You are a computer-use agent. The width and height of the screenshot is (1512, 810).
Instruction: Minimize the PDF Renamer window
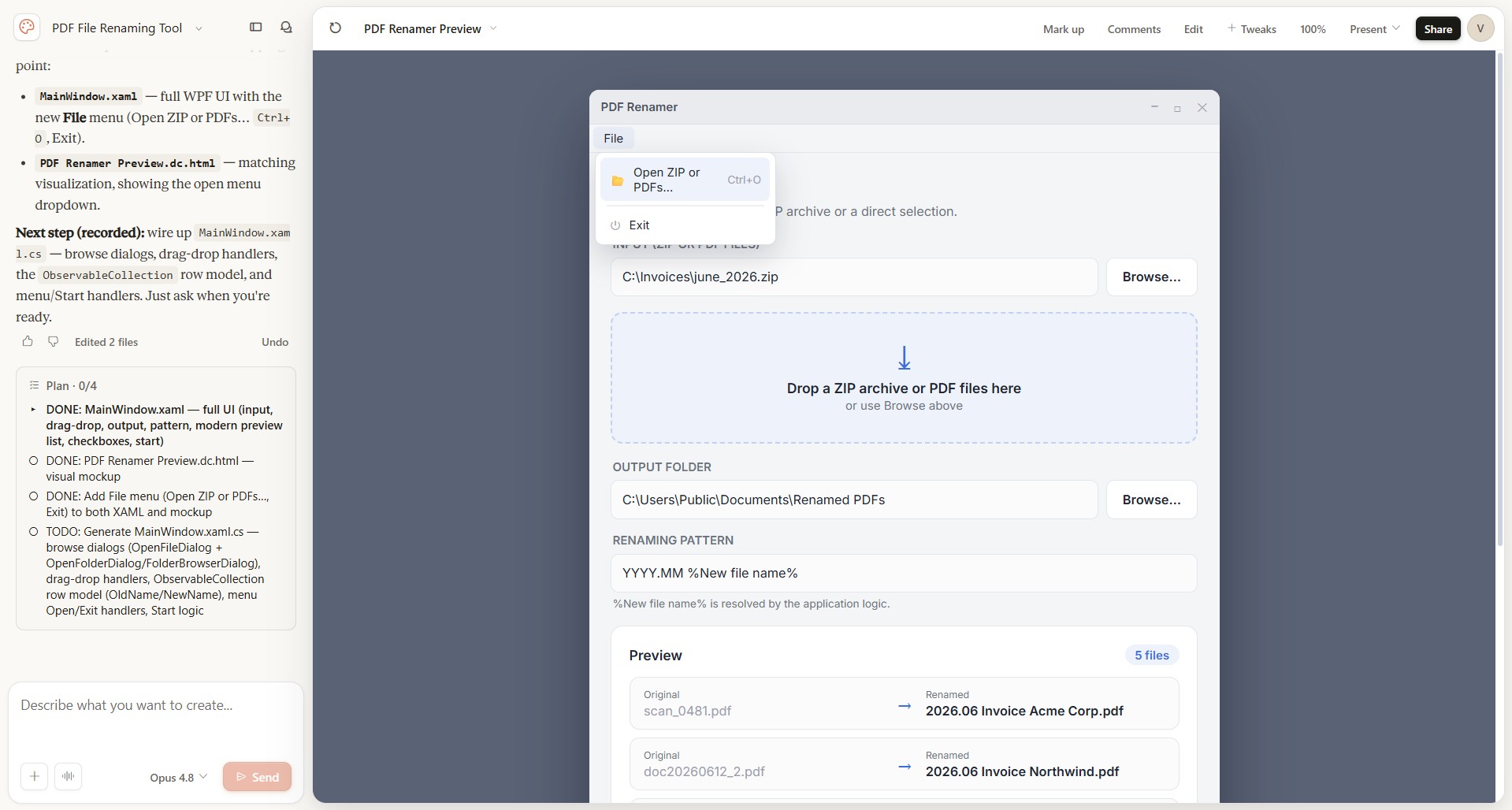[x=1154, y=107]
